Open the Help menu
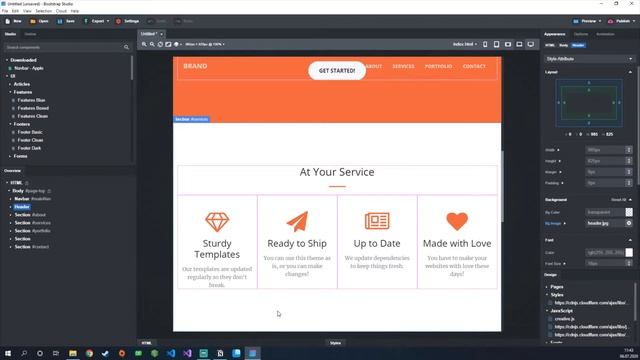 pos(75,11)
